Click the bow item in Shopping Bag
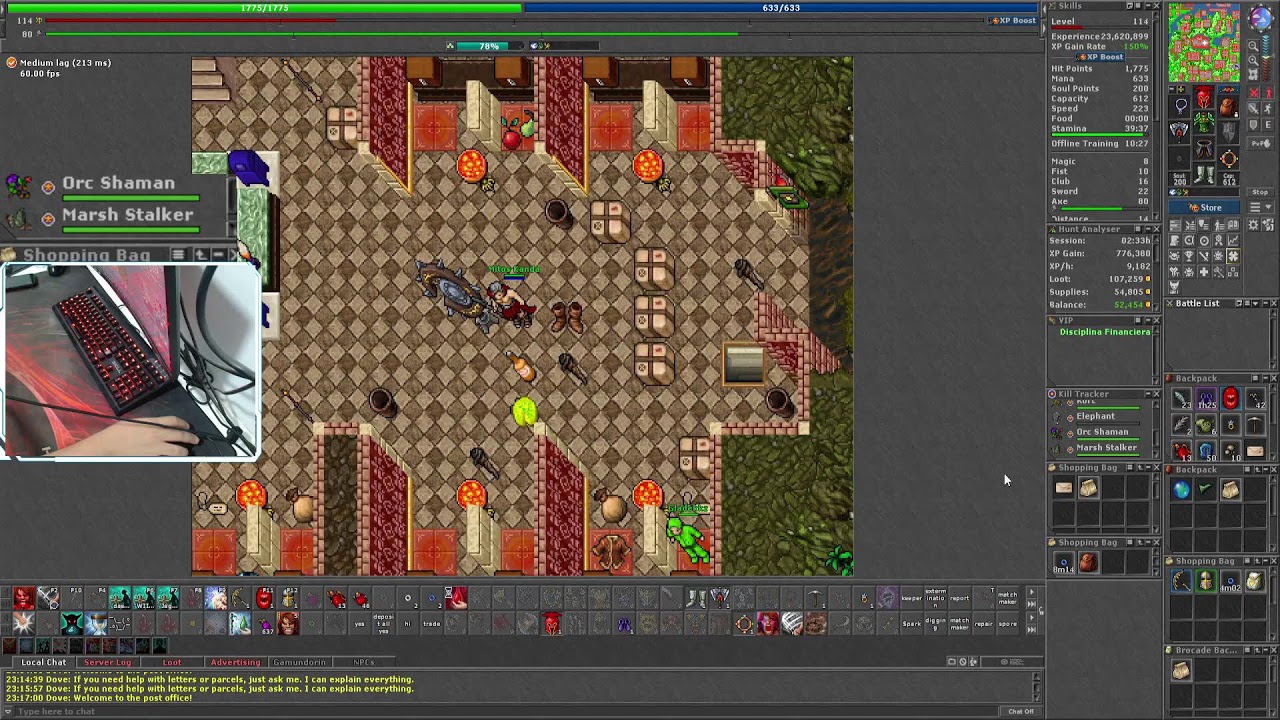 point(1182,580)
